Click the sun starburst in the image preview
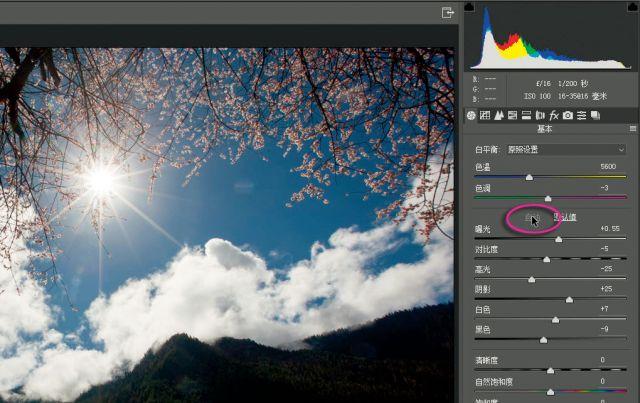Image resolution: width=640 pixels, height=403 pixels. coord(101,180)
